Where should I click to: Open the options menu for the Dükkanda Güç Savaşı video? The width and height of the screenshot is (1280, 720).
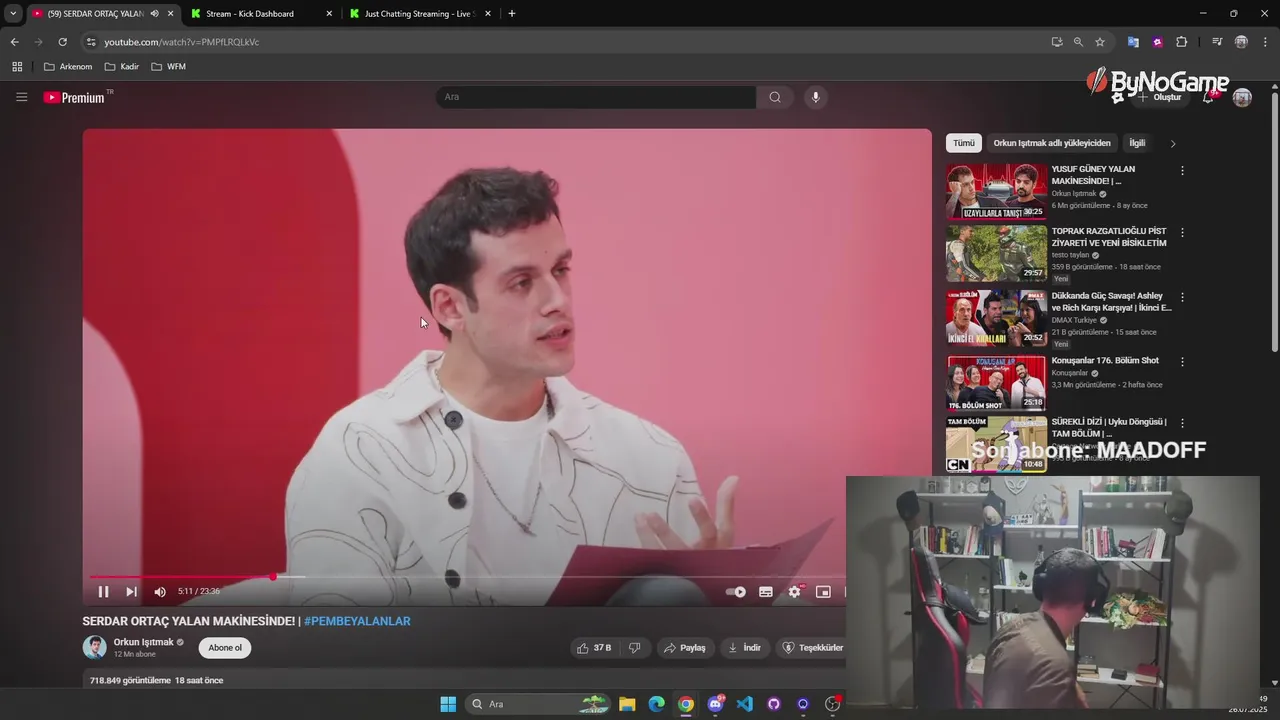(x=1182, y=297)
